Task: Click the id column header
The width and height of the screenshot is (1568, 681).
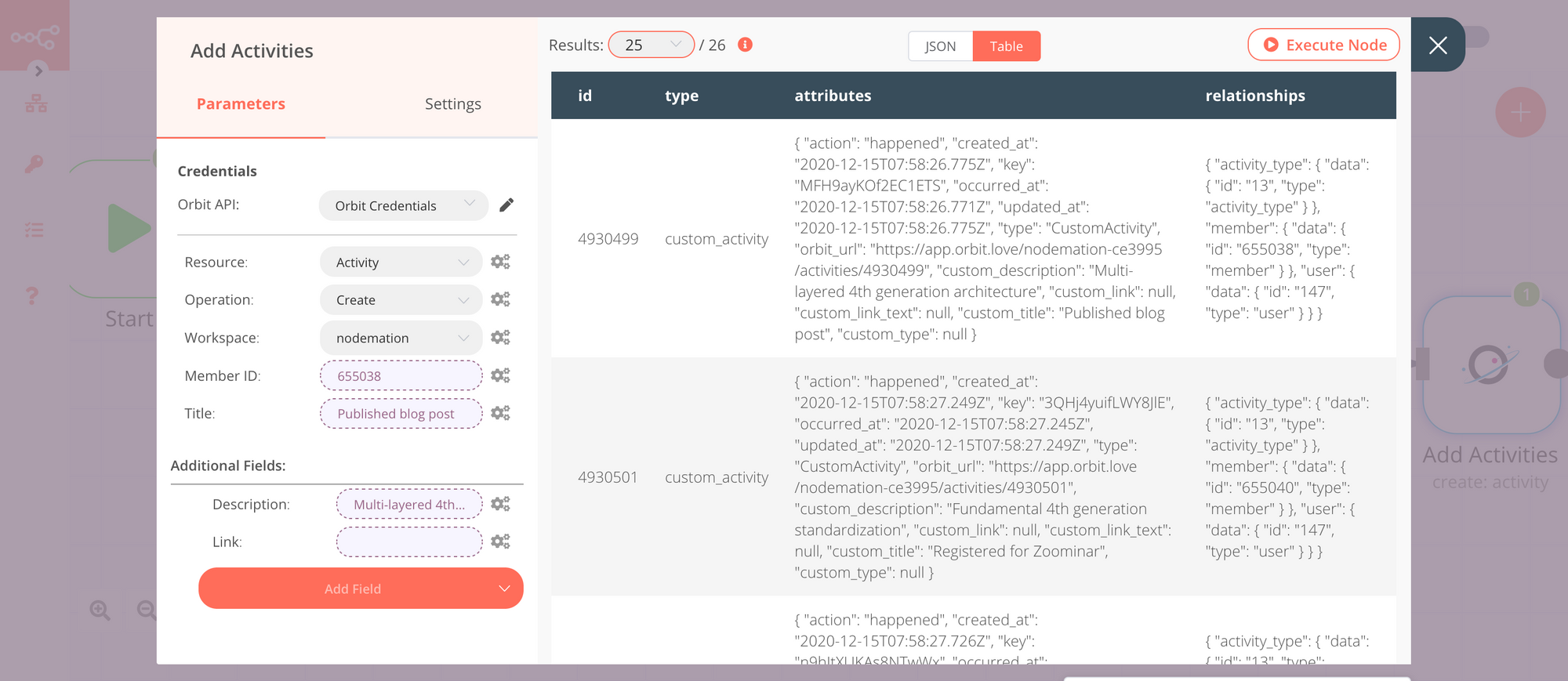Action: point(585,96)
